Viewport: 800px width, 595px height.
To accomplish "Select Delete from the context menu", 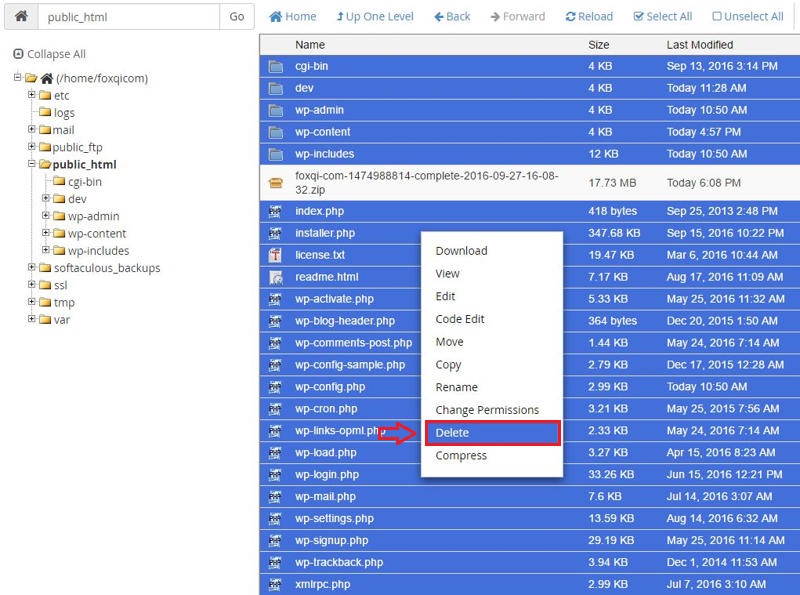I will pyautogui.click(x=462, y=435).
